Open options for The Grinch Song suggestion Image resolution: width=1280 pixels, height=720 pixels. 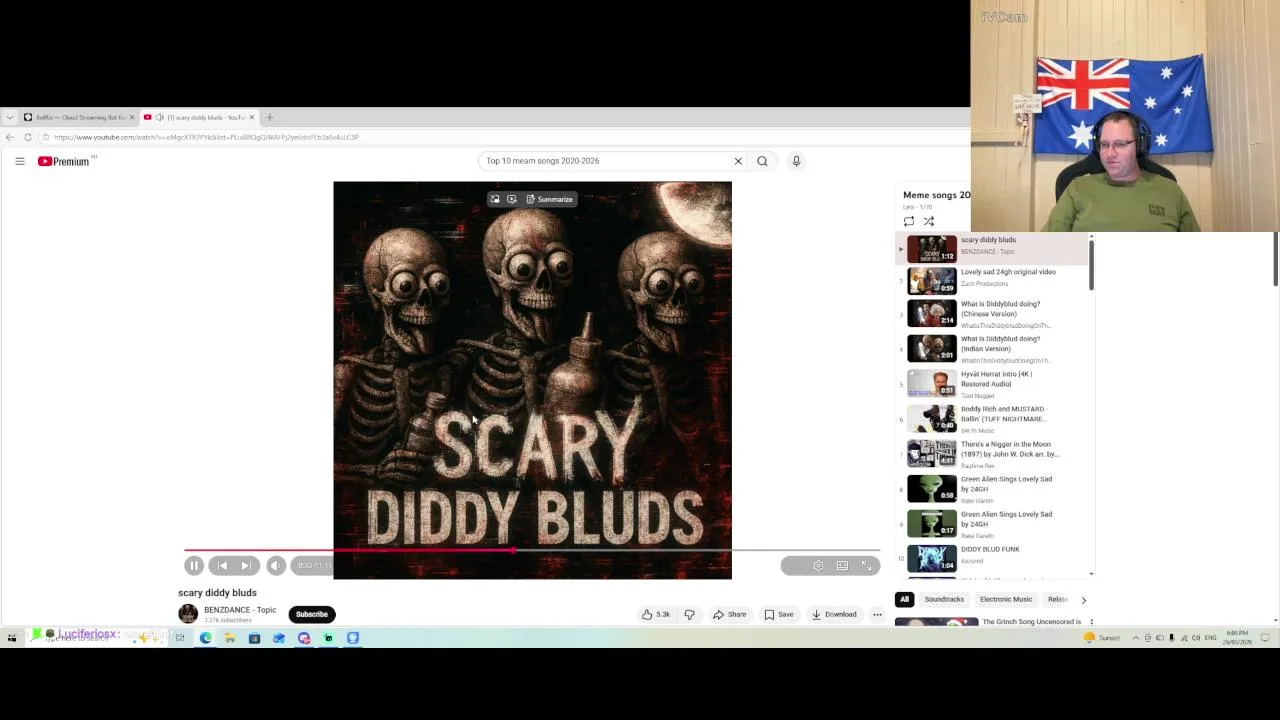tap(1091, 622)
